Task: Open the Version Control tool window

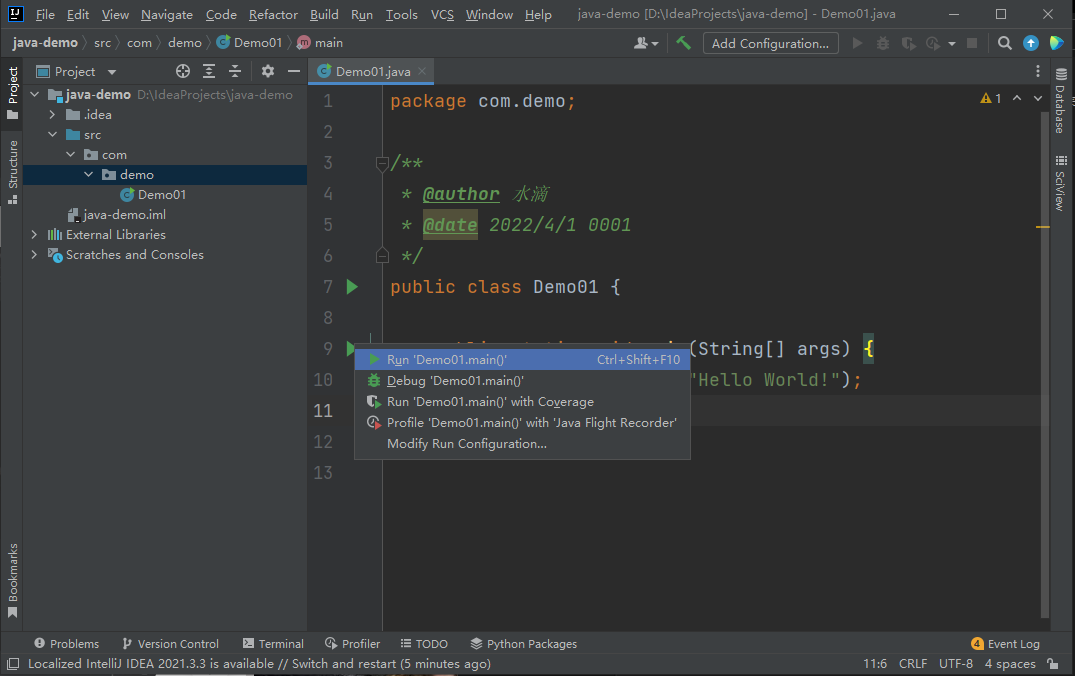Action: pos(171,644)
